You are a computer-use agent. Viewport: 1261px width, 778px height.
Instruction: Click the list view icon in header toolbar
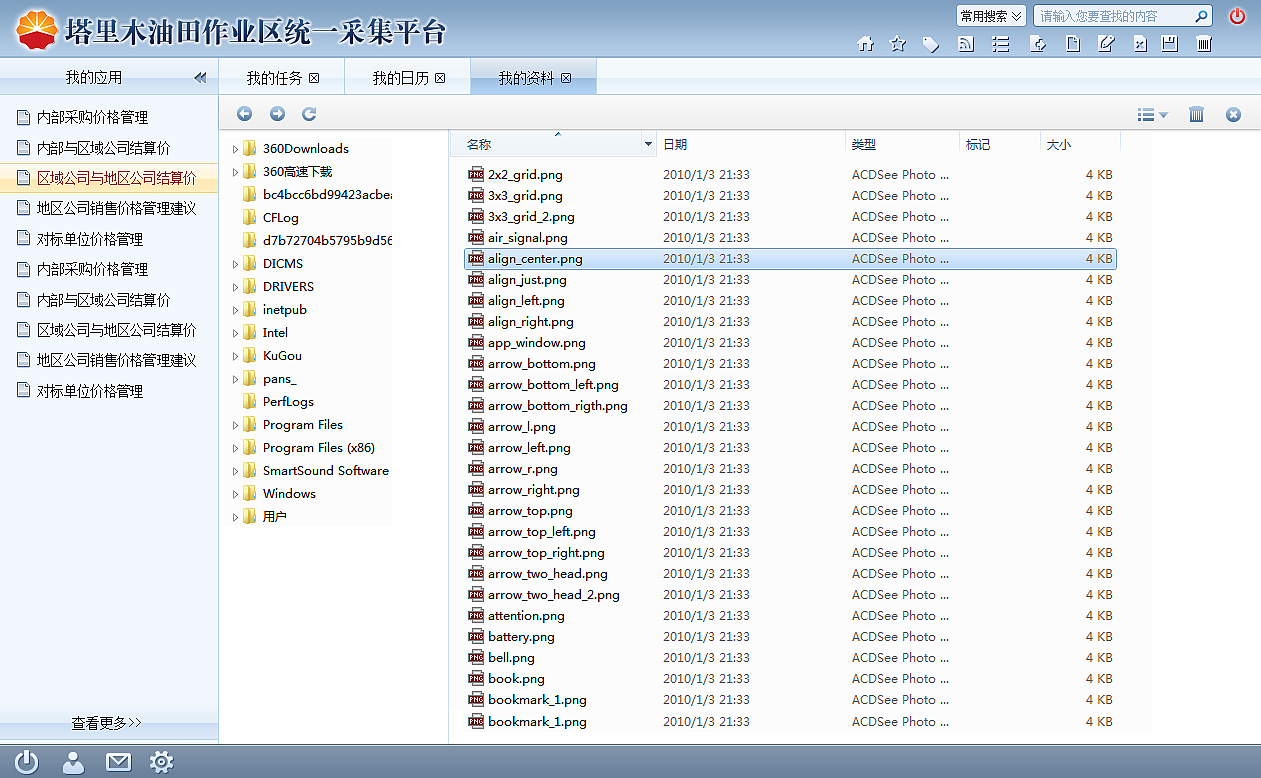(x=1000, y=44)
